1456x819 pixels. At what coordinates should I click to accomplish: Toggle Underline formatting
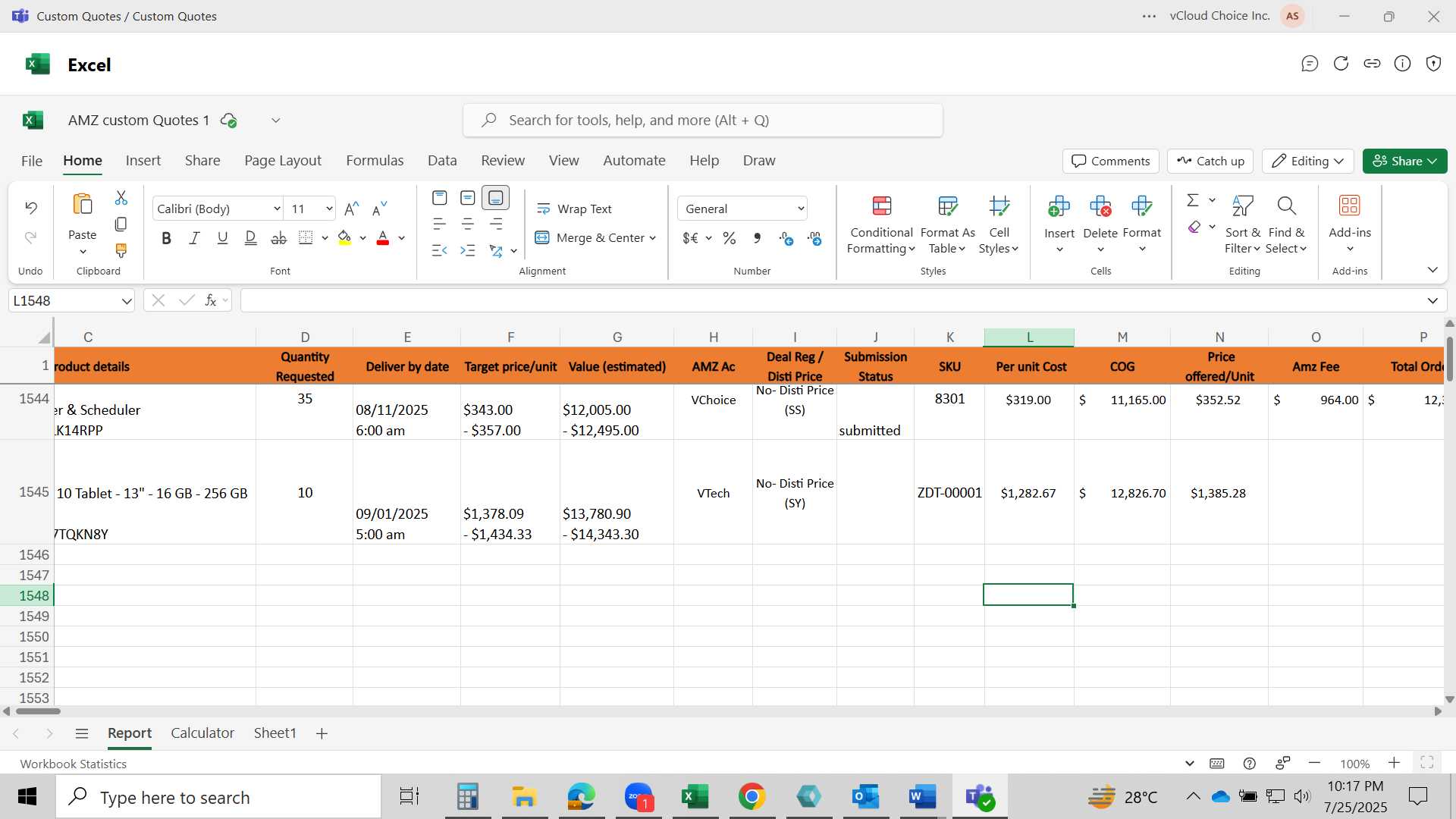pyautogui.click(x=222, y=238)
